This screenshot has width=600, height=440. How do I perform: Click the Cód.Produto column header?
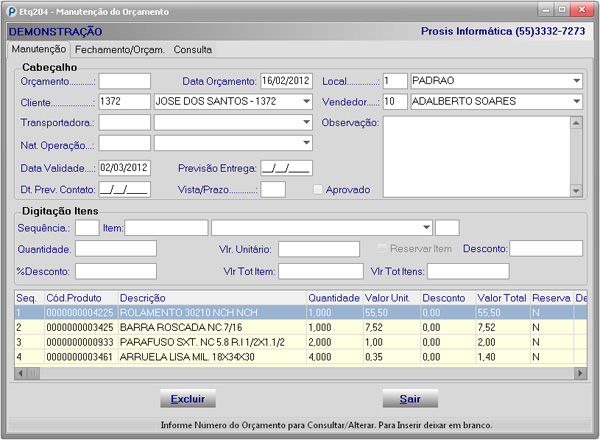pos(81,298)
